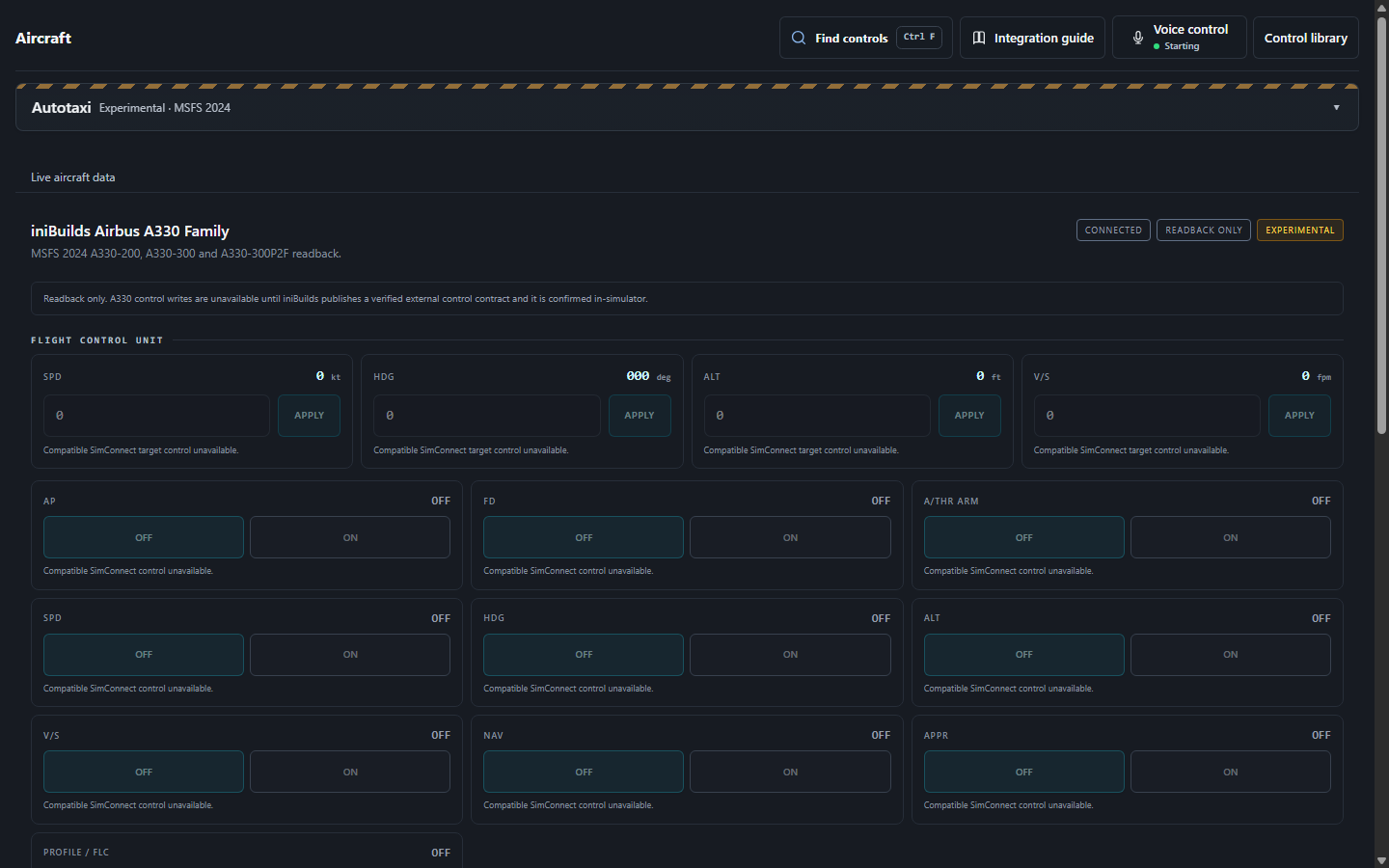
Task: Click the iniBuilds Airbus A330 Family heading
Action: point(130,231)
